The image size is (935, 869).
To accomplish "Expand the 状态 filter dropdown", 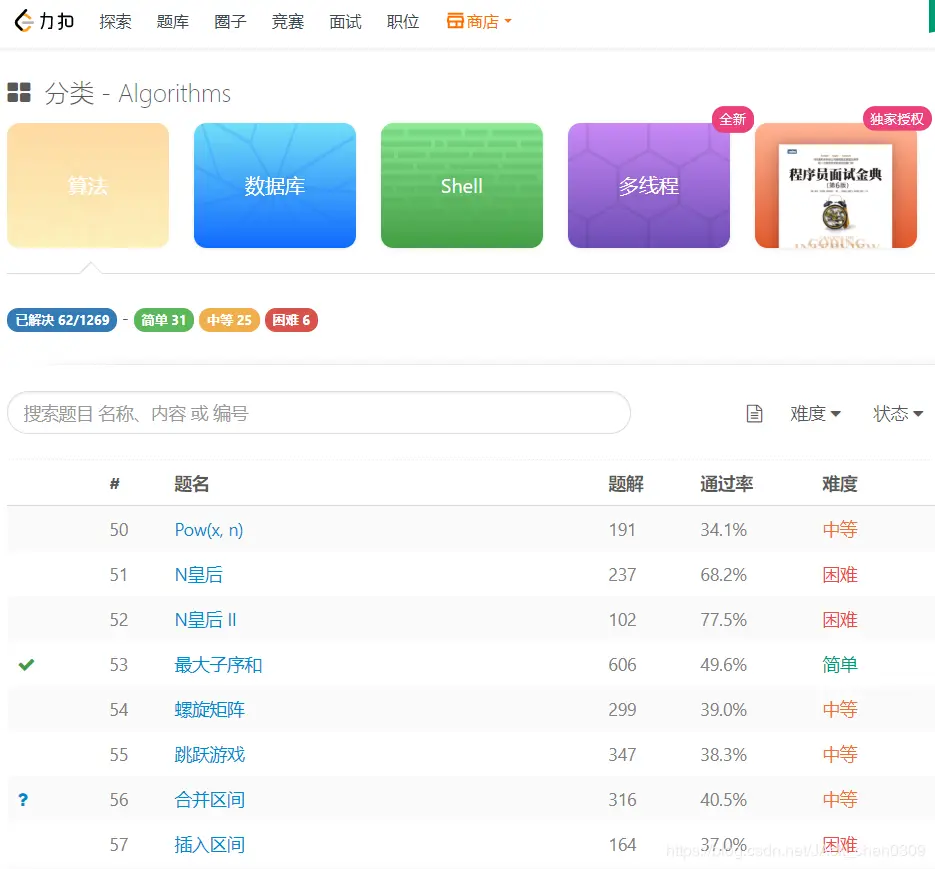I will 898,413.
